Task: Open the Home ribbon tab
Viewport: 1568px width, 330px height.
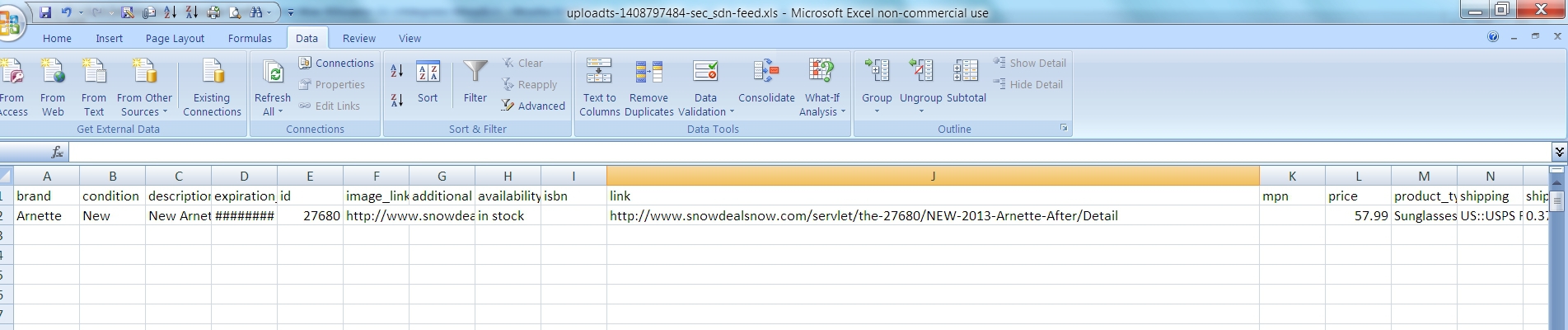Action: [57, 38]
